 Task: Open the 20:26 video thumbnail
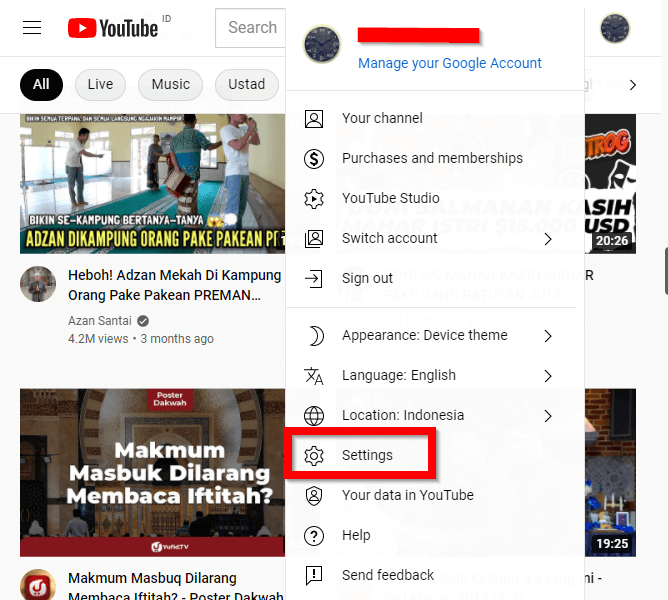(x=610, y=184)
